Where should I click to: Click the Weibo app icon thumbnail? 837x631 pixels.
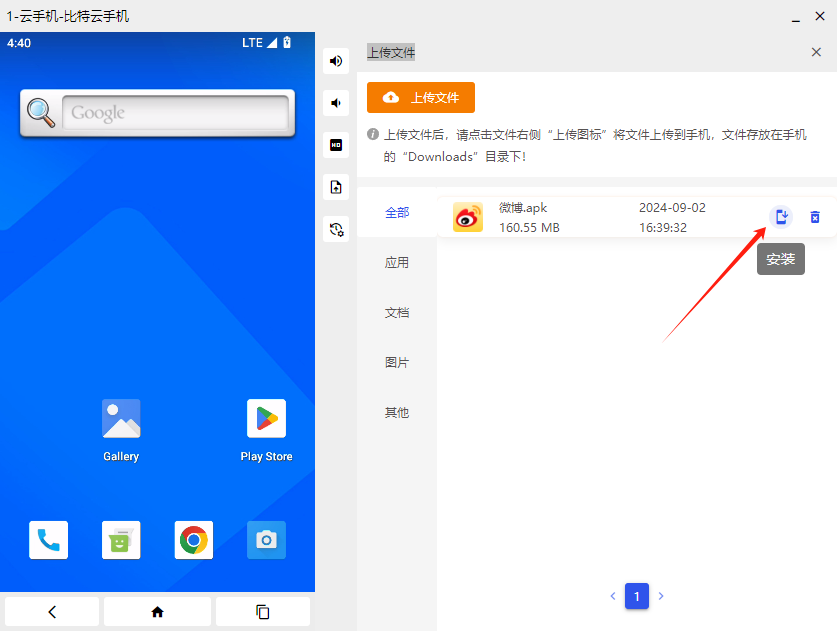point(468,217)
